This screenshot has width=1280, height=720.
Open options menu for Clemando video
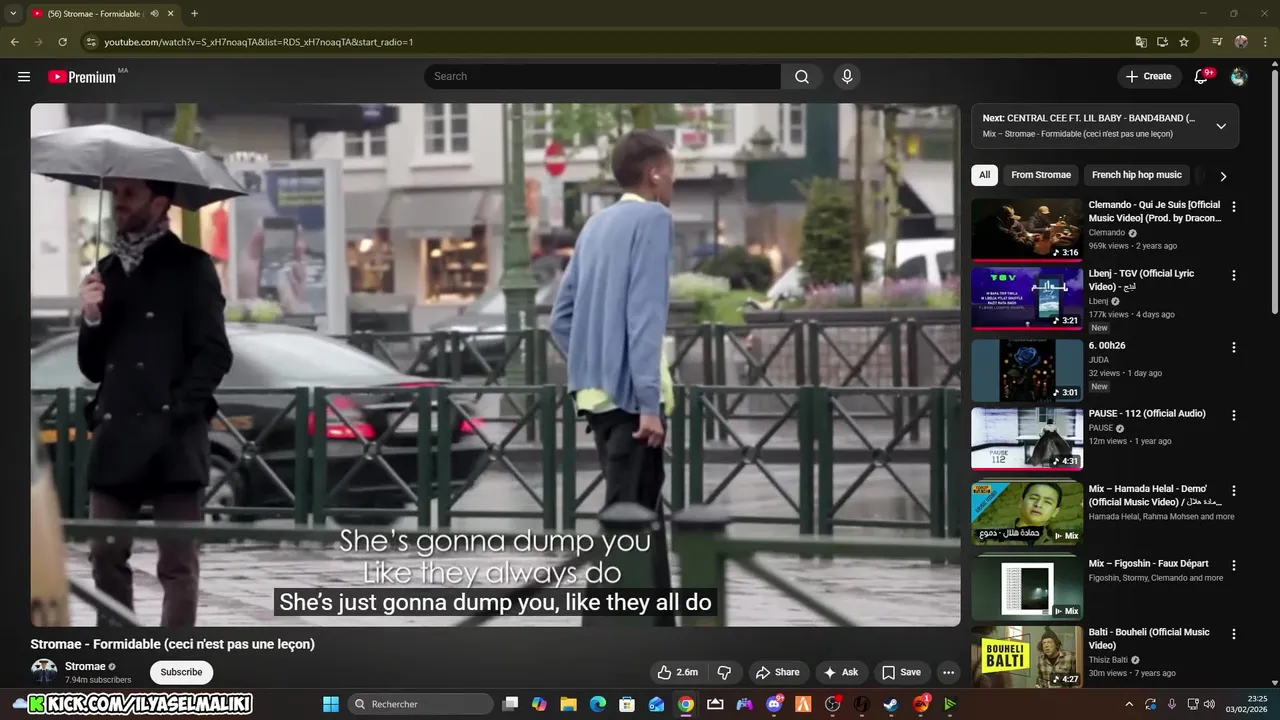1233,207
